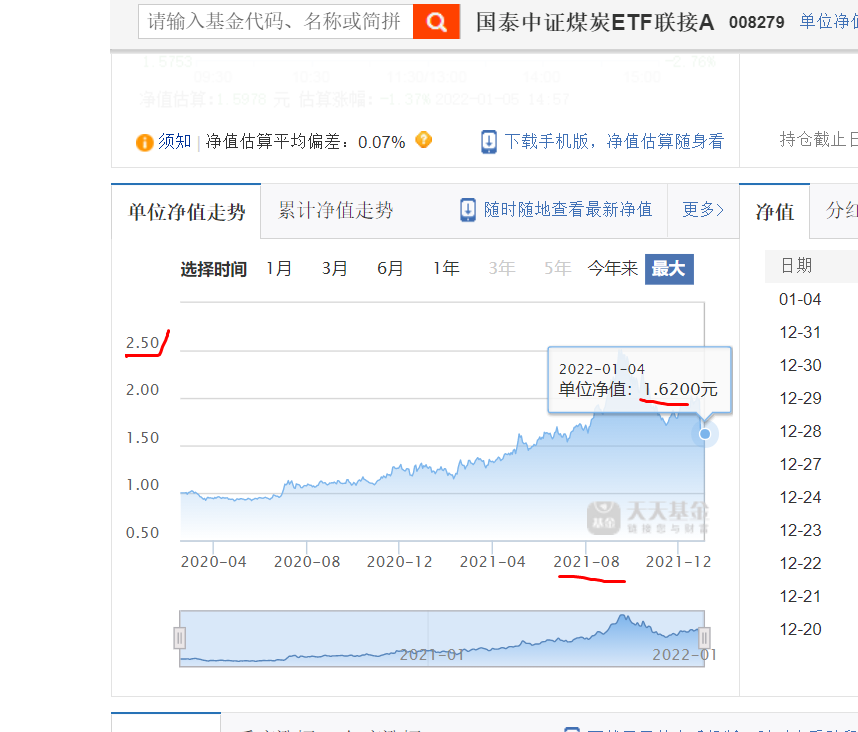Screen dimensions: 858x732
Task: Select the 3月 time range
Action: pyautogui.click(x=334, y=269)
